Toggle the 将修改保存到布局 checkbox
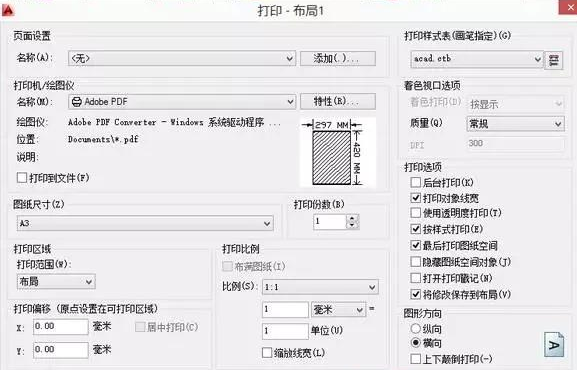Screen dimensions: 577x370 pyautogui.click(x=415, y=294)
